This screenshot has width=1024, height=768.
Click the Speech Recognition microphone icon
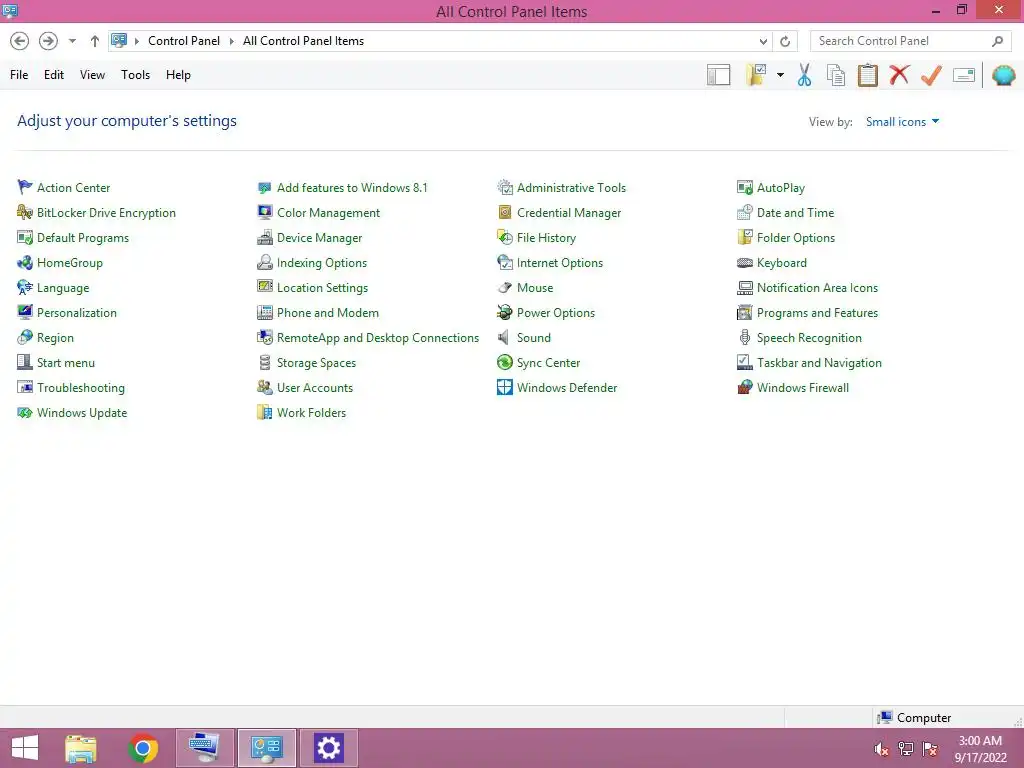point(744,338)
